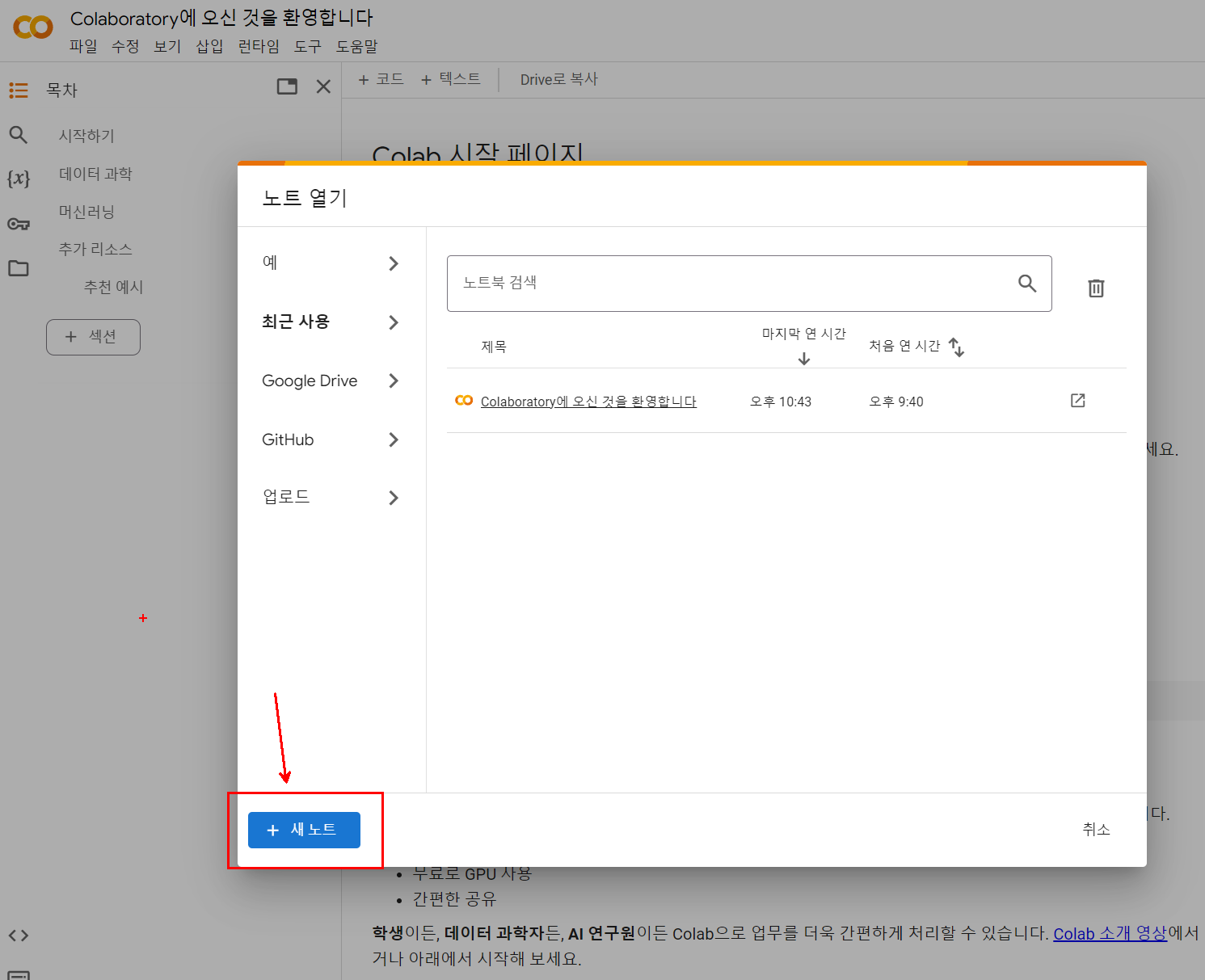
Task: Click chevron next to GitHub
Action: click(394, 440)
